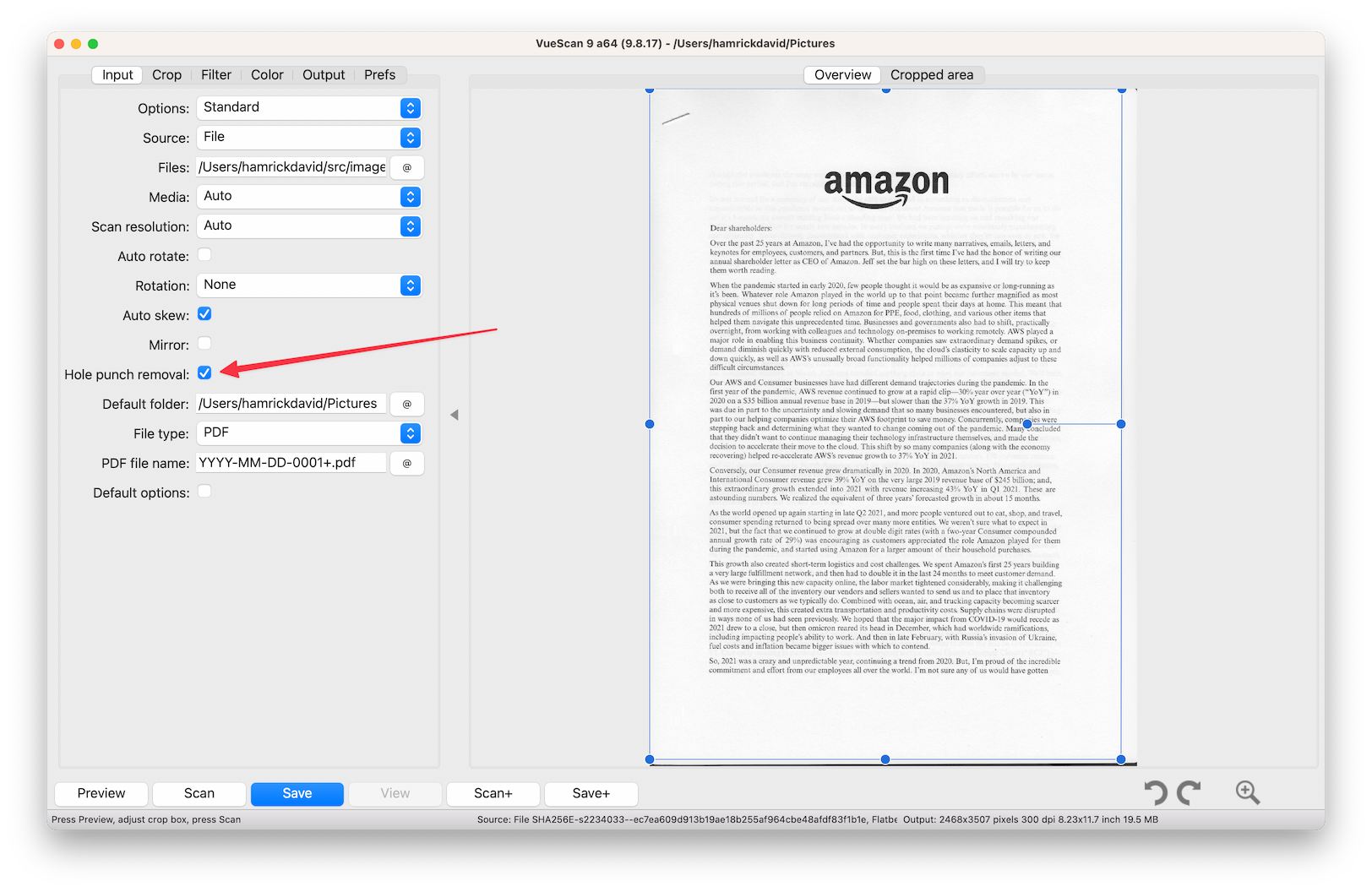Screen dimensions: 1372x892
Task: Click the Scan+ button
Action: [493, 793]
